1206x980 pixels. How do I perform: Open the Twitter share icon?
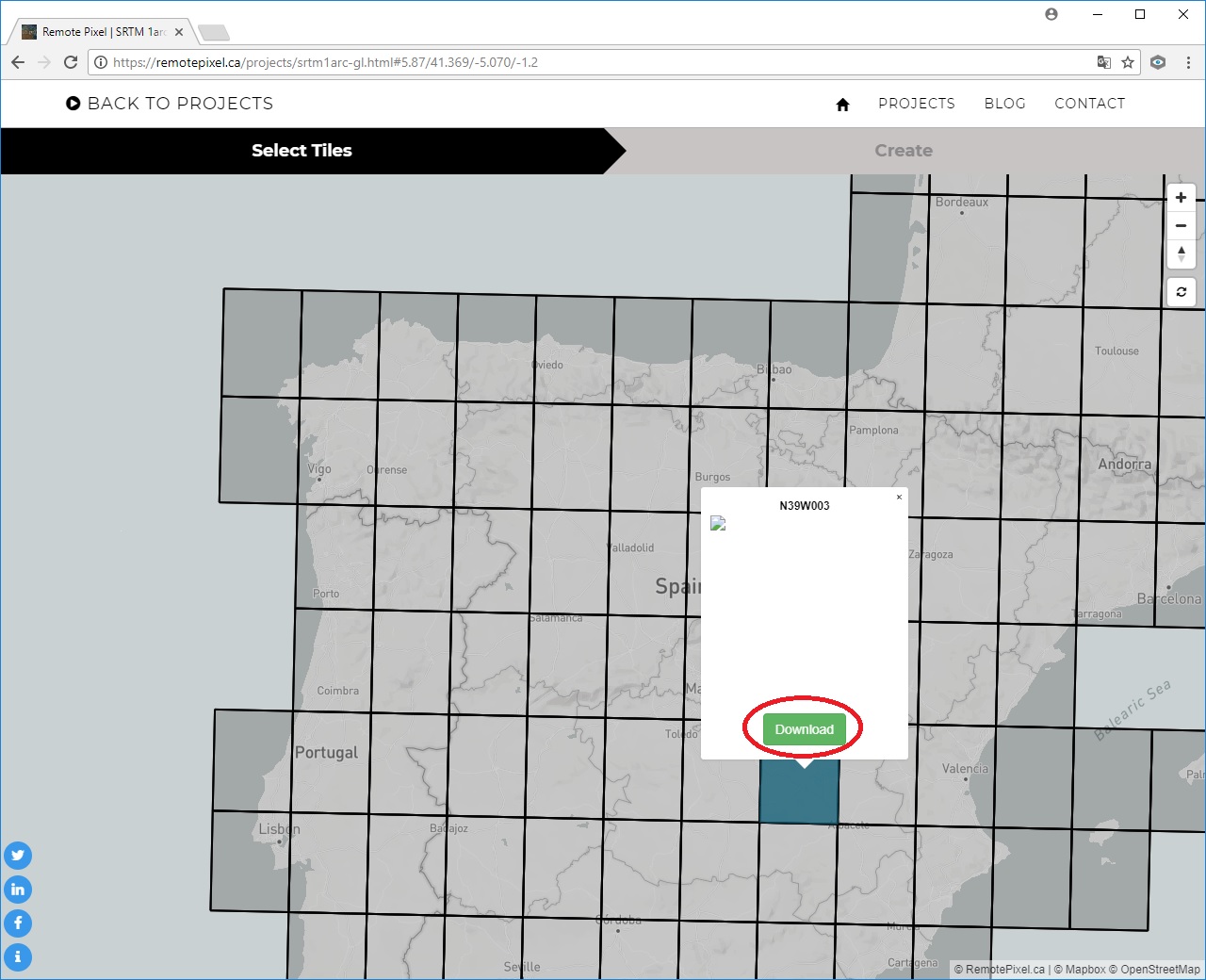click(x=18, y=856)
